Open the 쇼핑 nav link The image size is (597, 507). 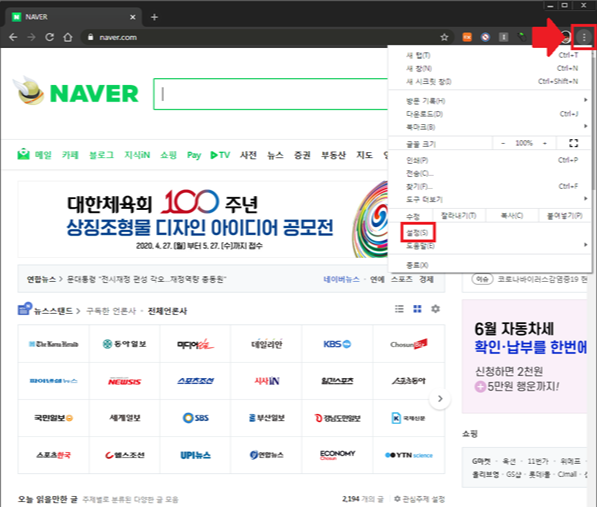168,155
